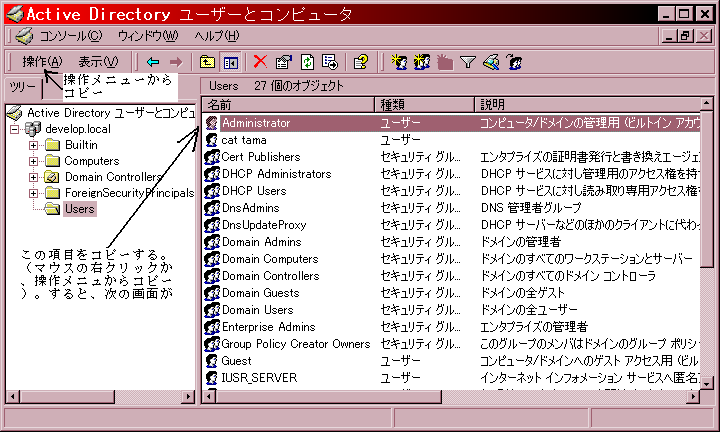Expand the ForeignSecurityPrincipals node
720x432 pixels.
[x=33, y=193]
